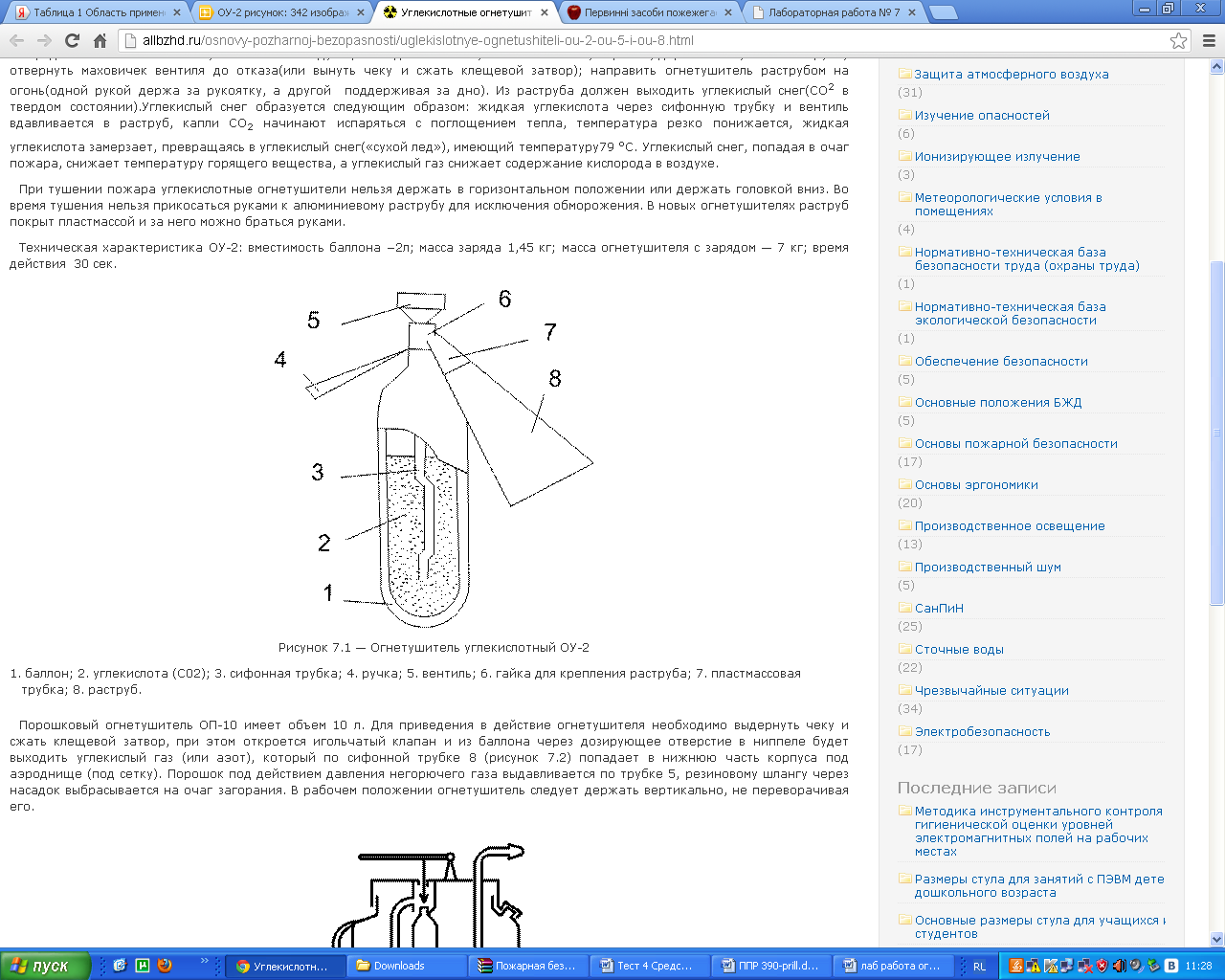This screenshot has height=980, width=1225.
Task: Click the 'Рисунок 7.1' figure caption
Action: [x=434, y=647]
